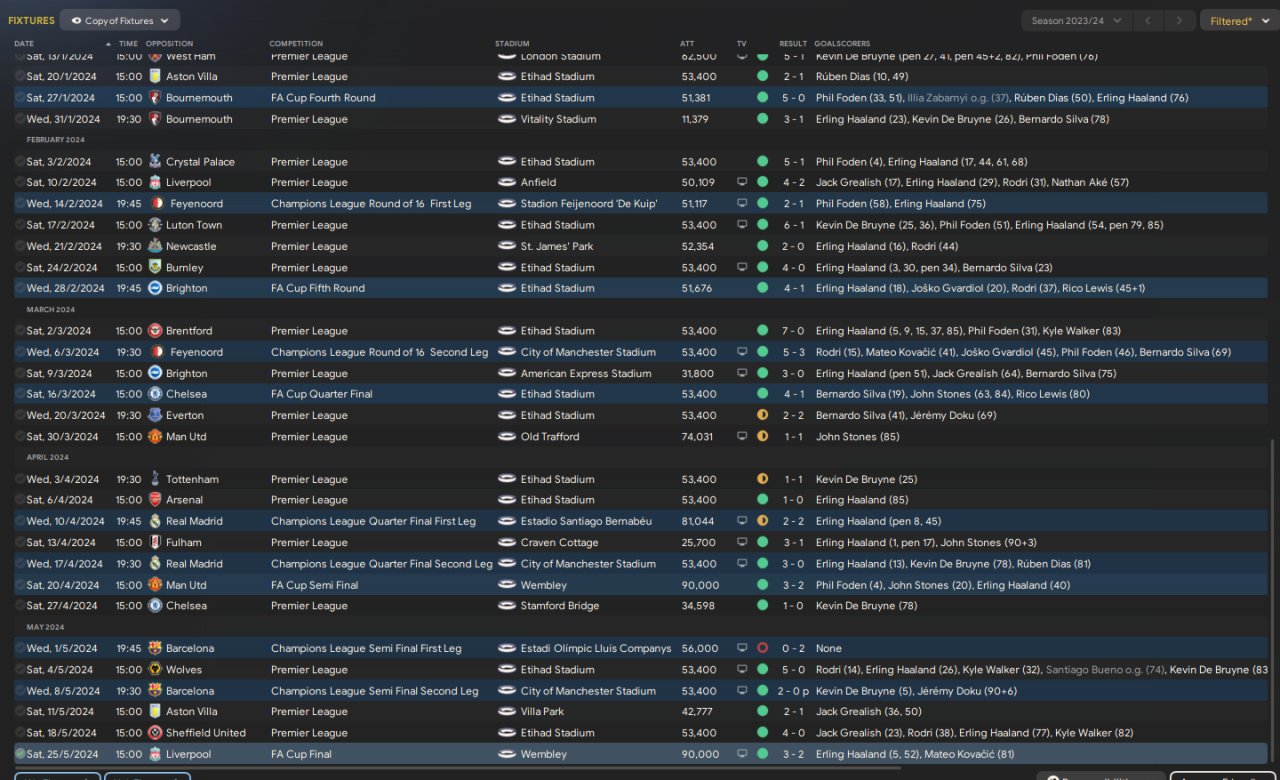Click 'Stamford Bridge' stadium name
Screen dimensions: 1280x780
pos(560,606)
